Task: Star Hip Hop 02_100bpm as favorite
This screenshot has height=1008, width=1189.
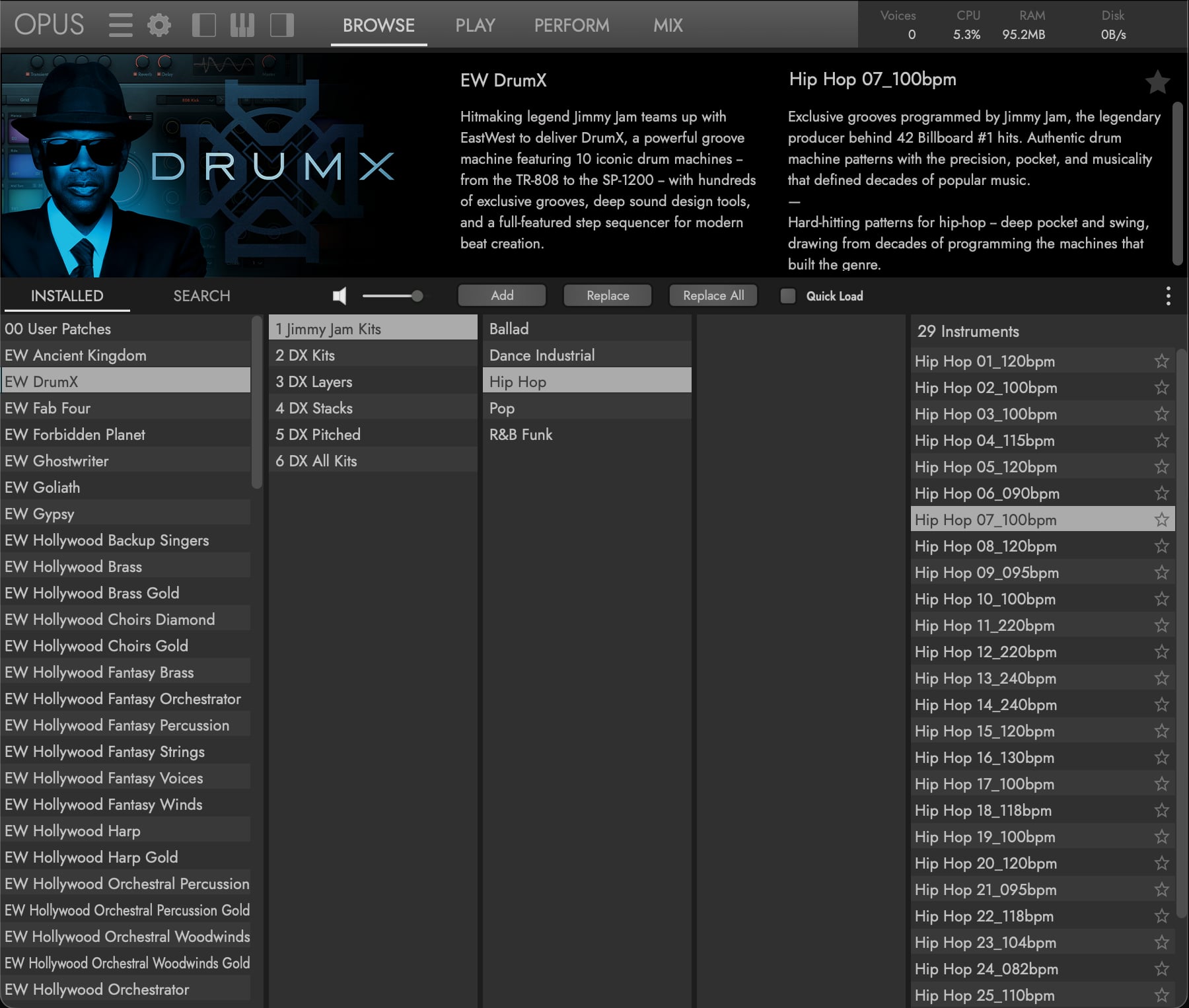Action: [1161, 388]
